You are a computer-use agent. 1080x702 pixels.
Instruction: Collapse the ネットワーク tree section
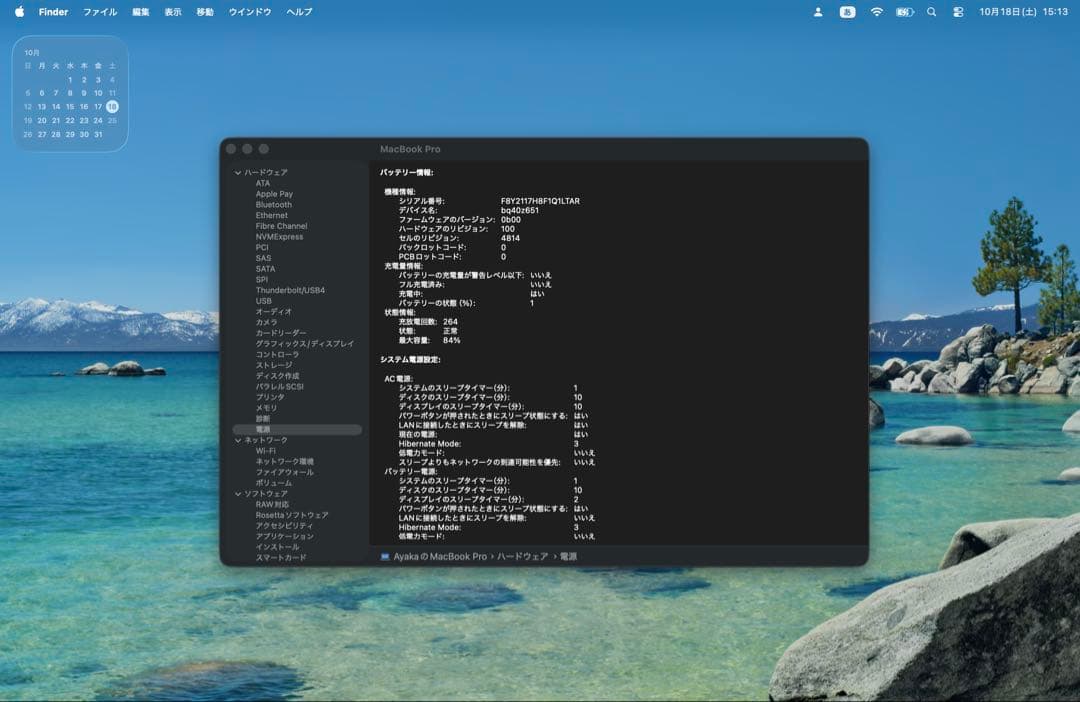point(238,440)
